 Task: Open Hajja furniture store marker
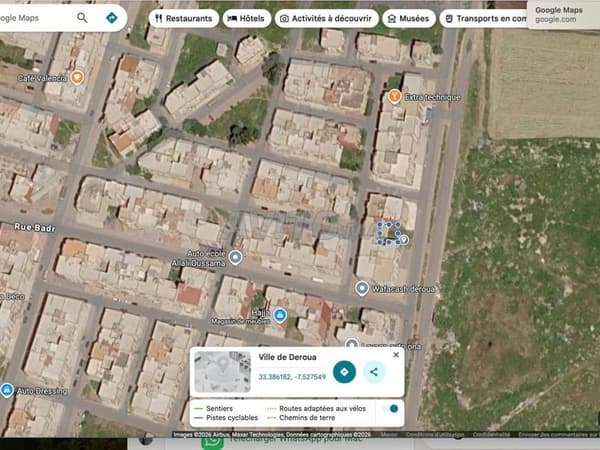tap(280, 315)
